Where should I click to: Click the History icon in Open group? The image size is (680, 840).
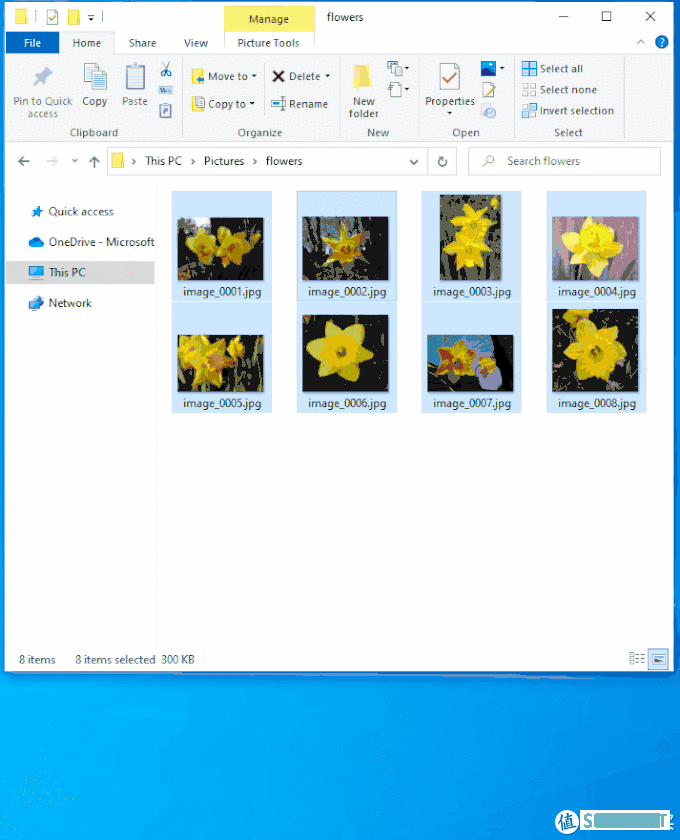click(x=489, y=111)
